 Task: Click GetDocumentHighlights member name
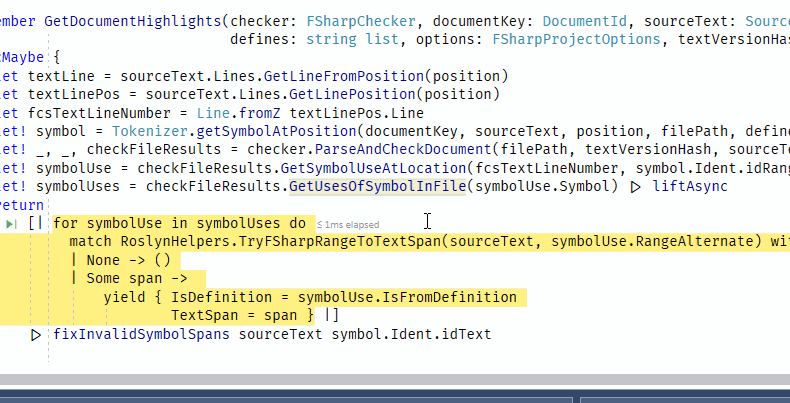click(x=133, y=21)
